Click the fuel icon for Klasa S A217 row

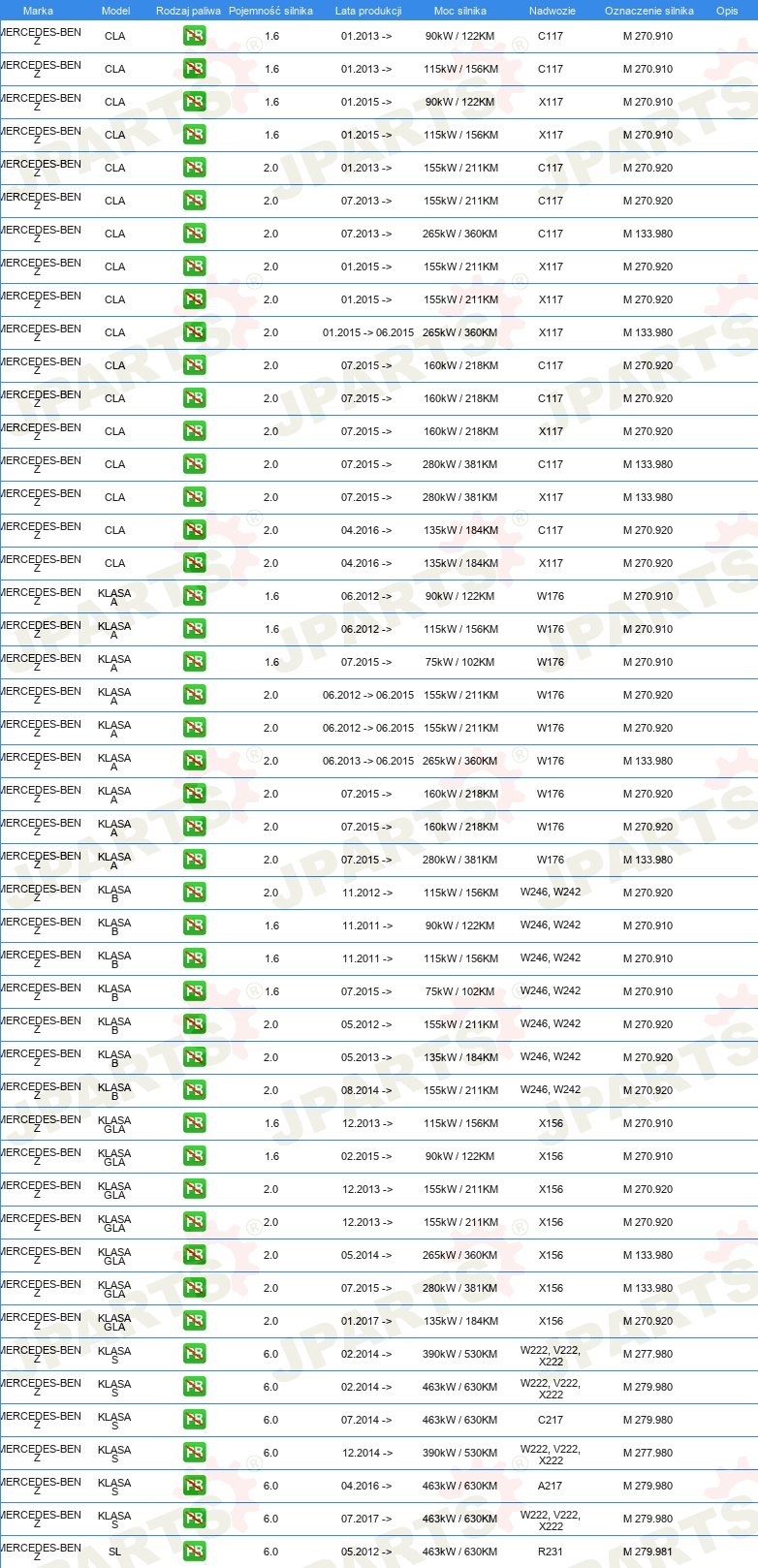[194, 1486]
